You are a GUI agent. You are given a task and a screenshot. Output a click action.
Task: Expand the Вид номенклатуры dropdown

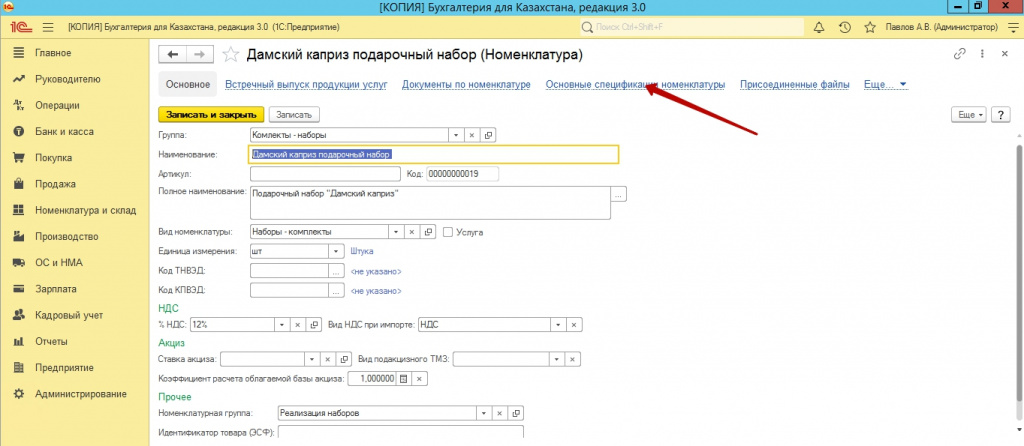coord(396,232)
